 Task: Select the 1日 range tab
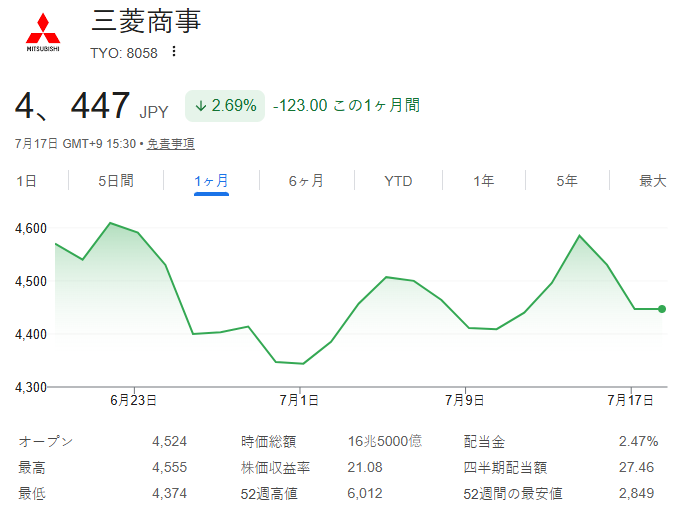26,181
